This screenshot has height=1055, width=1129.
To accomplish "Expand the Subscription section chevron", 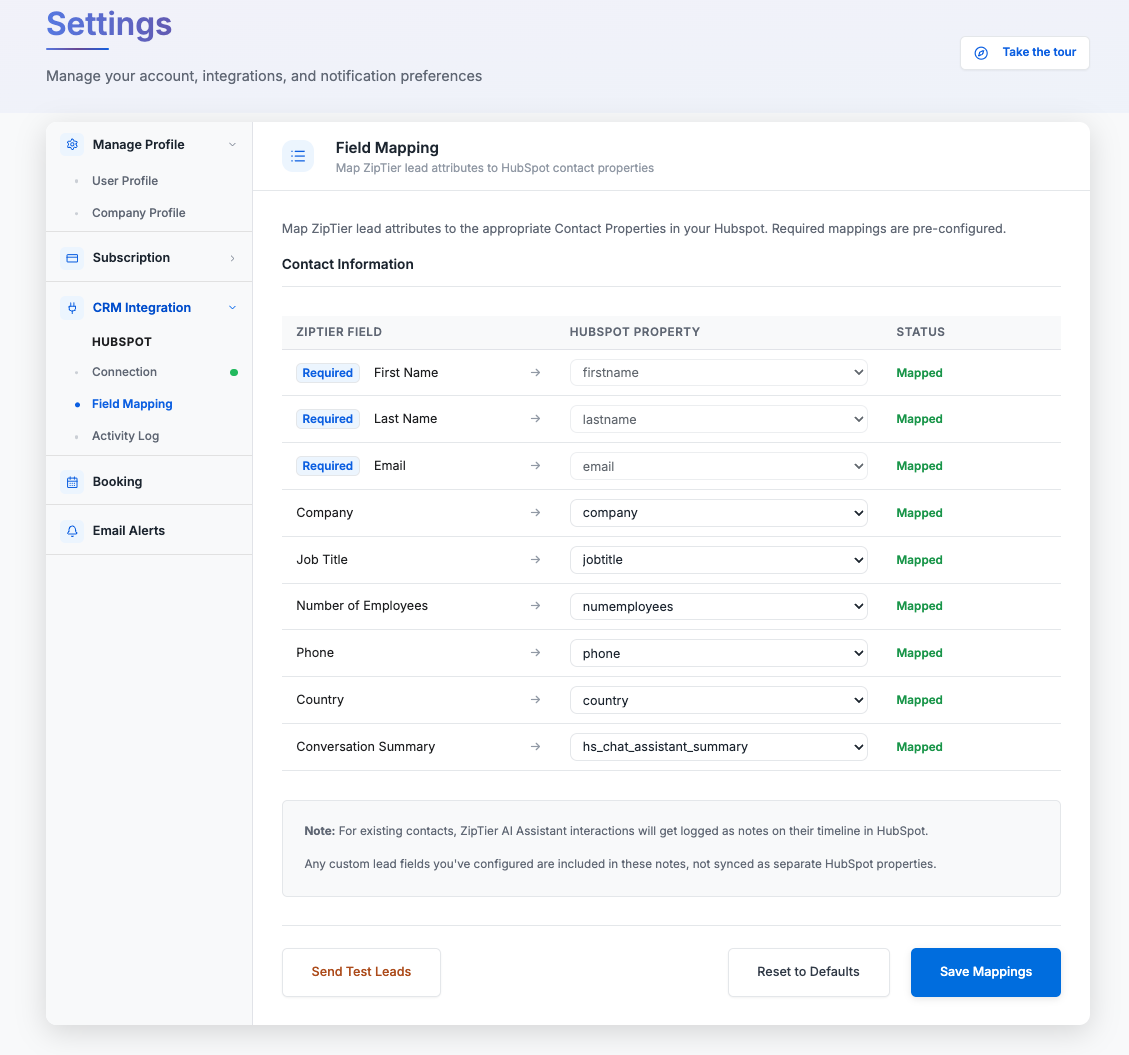I will coord(233,258).
